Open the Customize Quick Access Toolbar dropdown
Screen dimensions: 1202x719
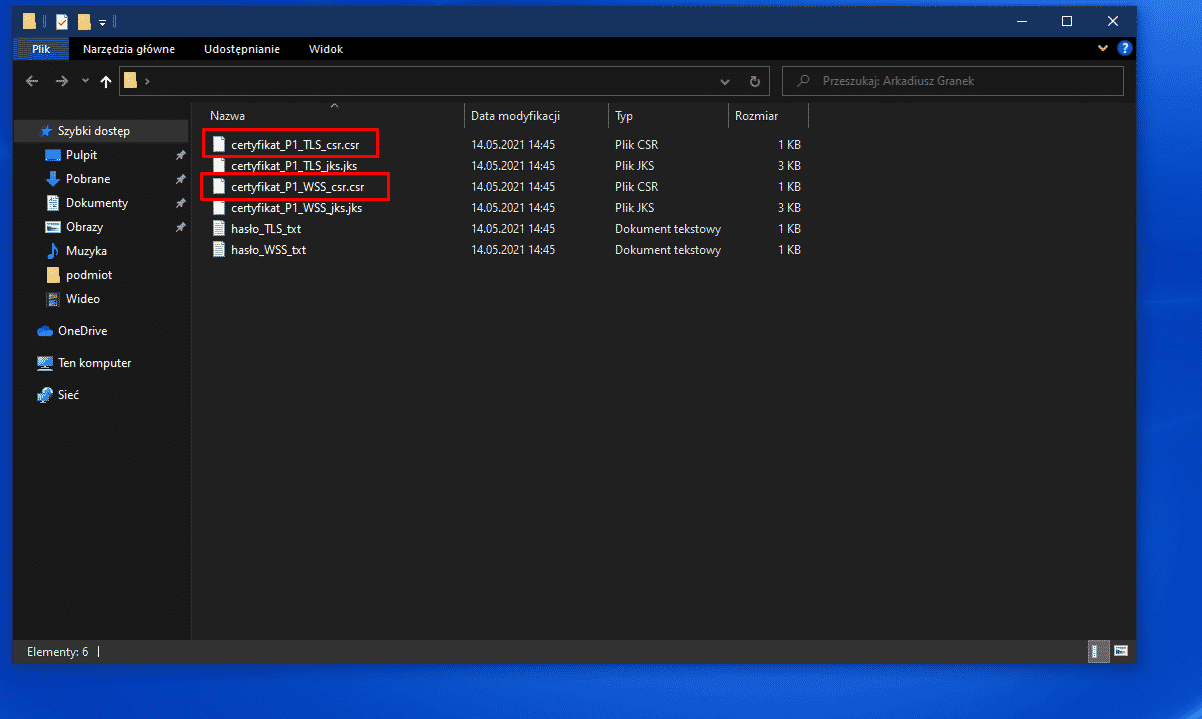[x=102, y=22]
